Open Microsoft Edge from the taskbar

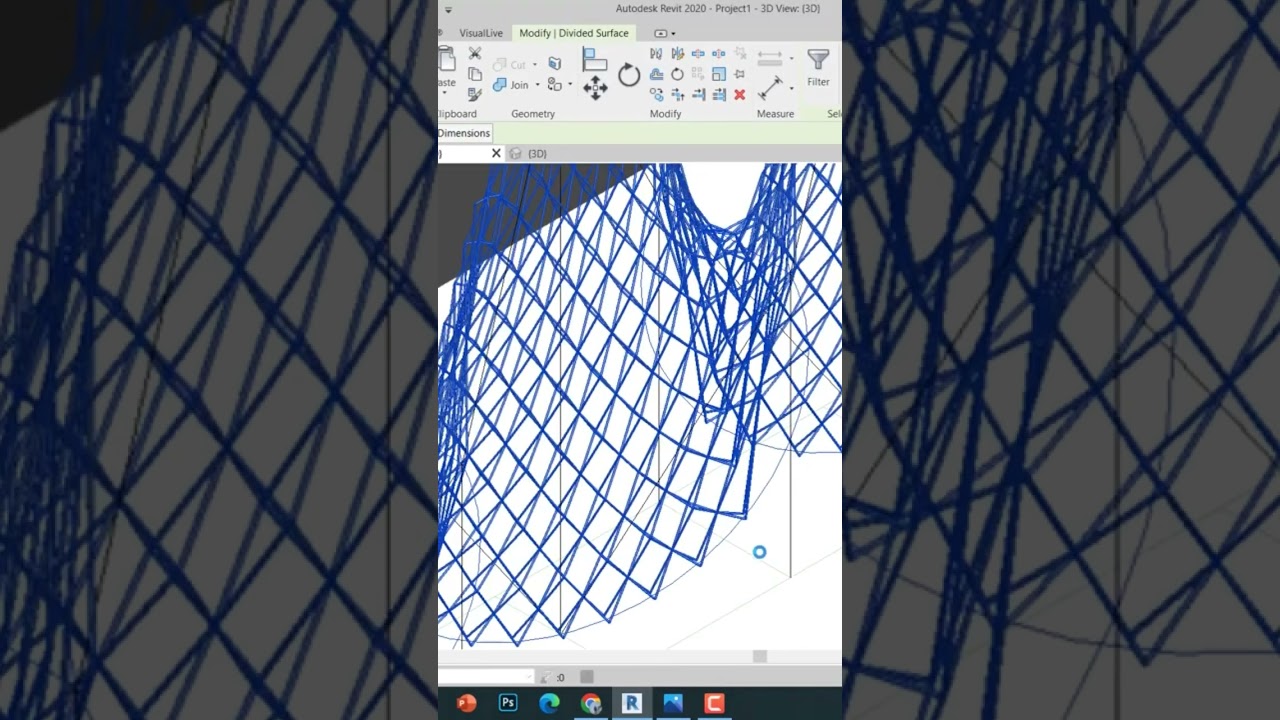pyautogui.click(x=549, y=703)
